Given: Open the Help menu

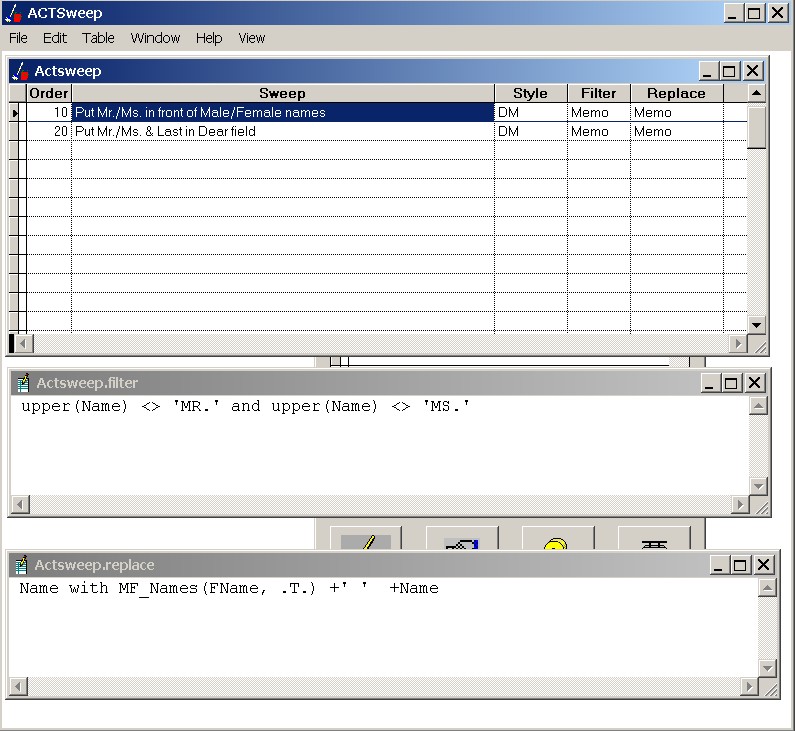Looking at the screenshot, I should coord(209,38).
